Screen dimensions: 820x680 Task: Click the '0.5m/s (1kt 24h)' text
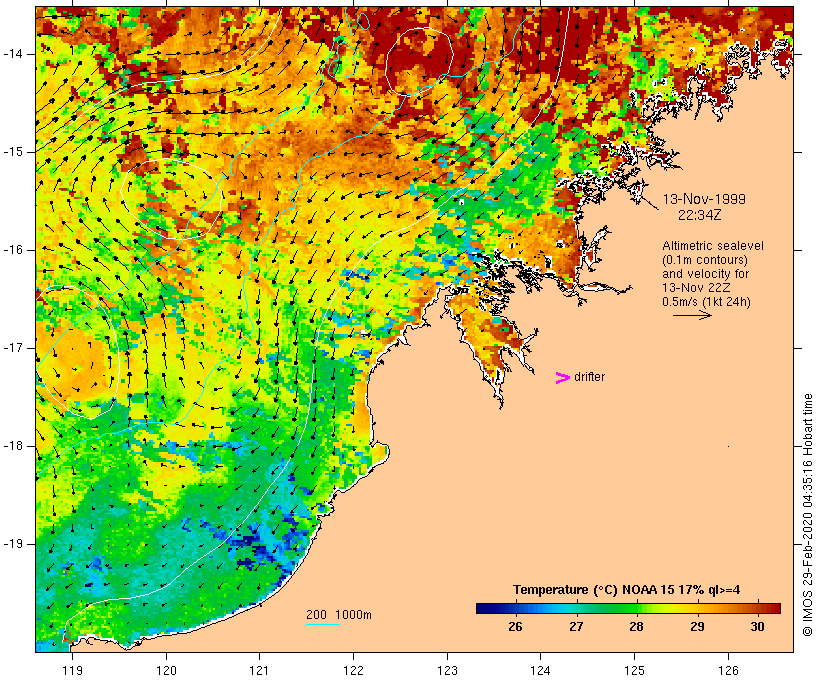tap(706, 302)
